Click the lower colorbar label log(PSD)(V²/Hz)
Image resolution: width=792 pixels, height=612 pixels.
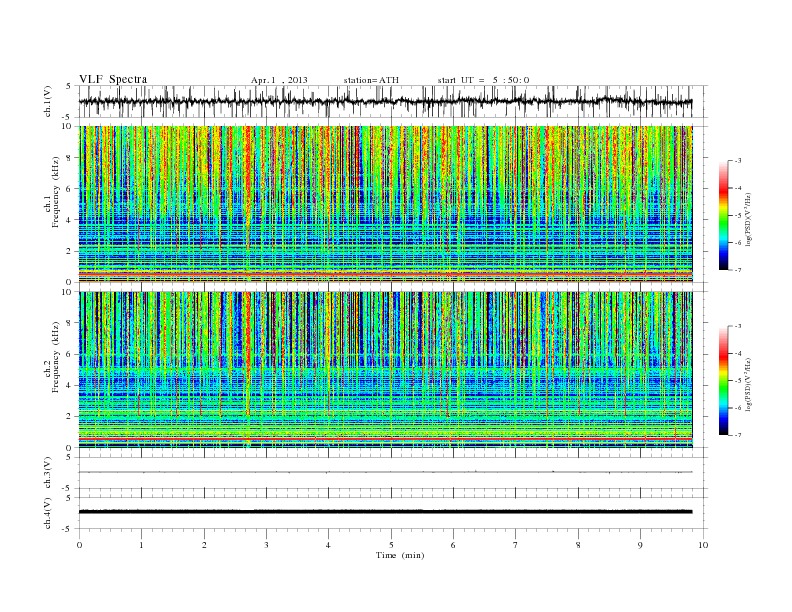pyautogui.click(x=749, y=384)
